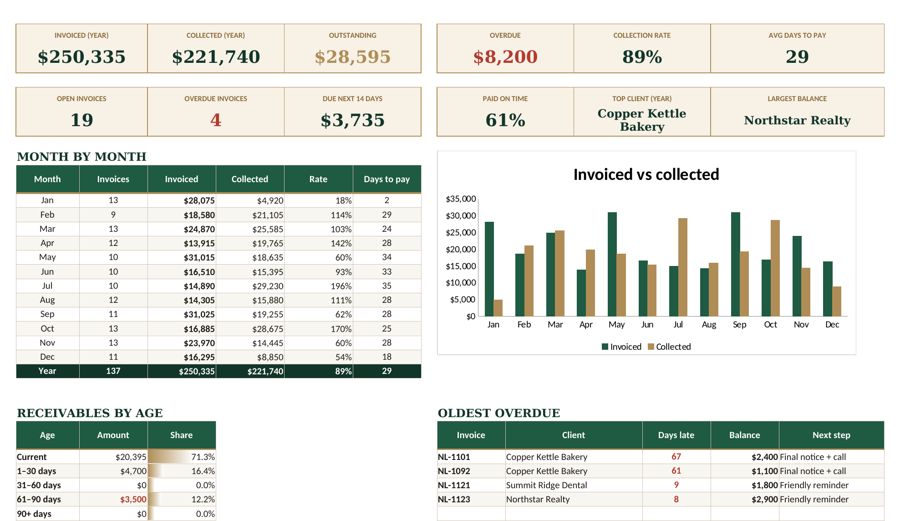The width and height of the screenshot is (900, 521).
Task: Select the Invoiced legend entry in chart
Action: [621, 347]
